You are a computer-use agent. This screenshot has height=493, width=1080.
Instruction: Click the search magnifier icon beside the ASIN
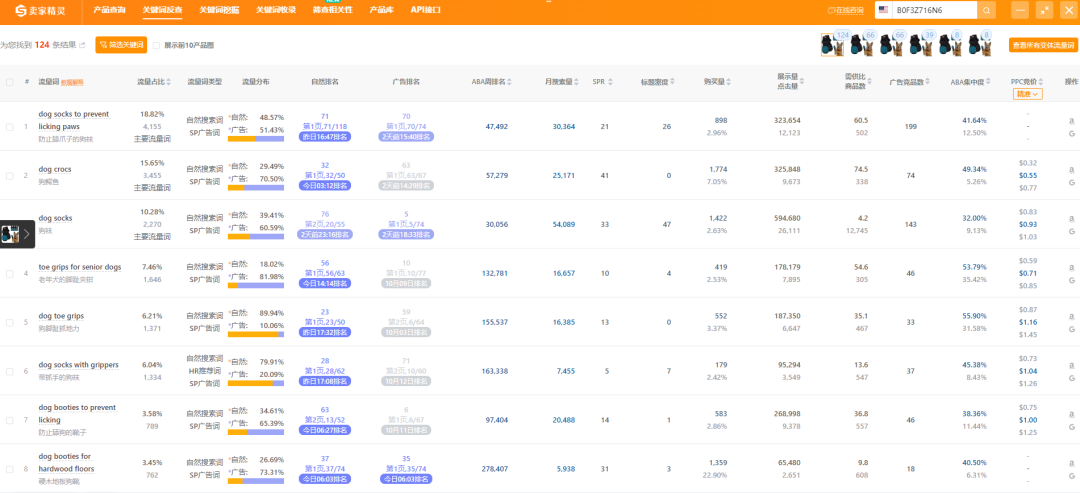point(986,10)
